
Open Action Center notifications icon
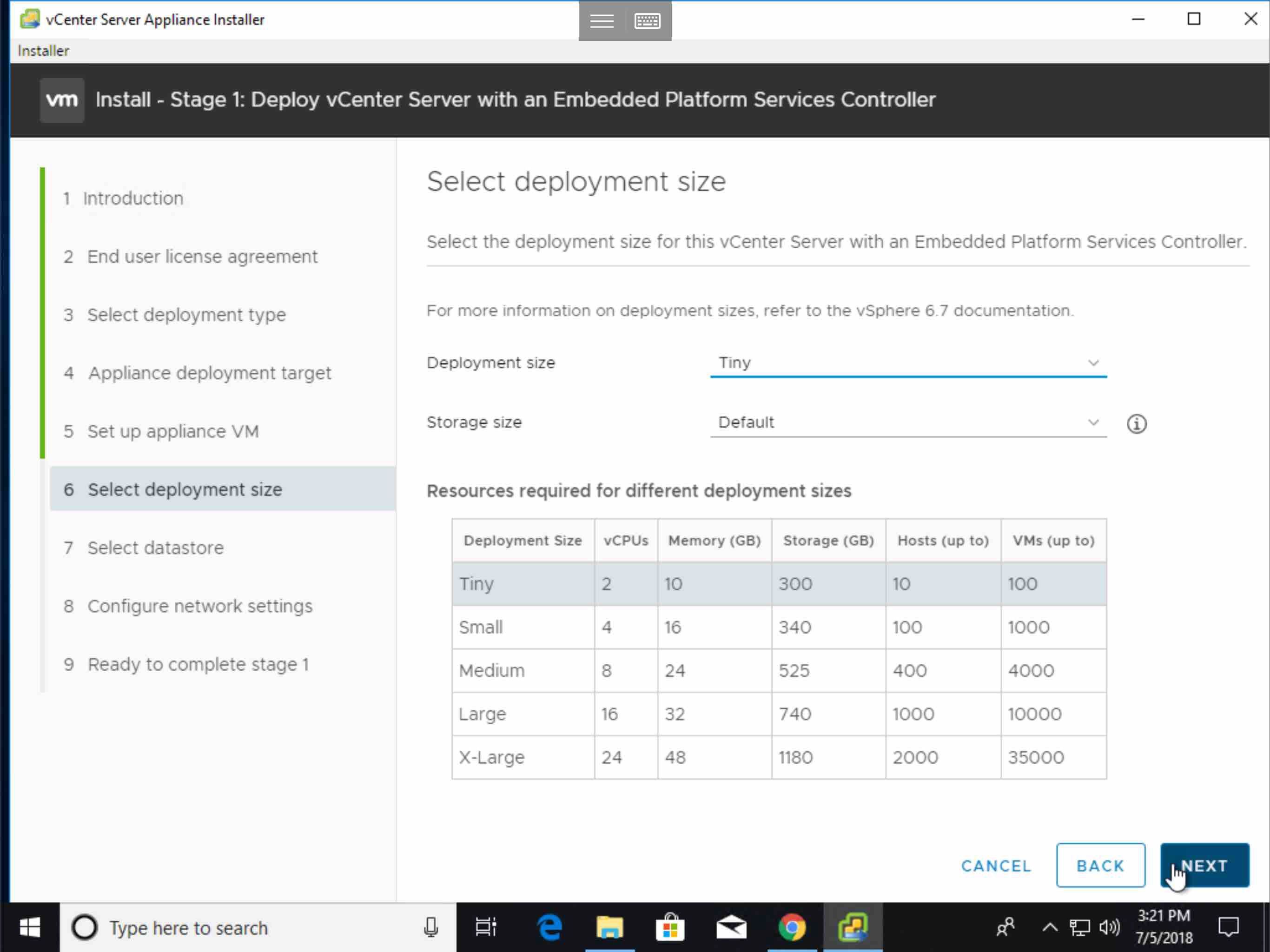pos(1229,927)
